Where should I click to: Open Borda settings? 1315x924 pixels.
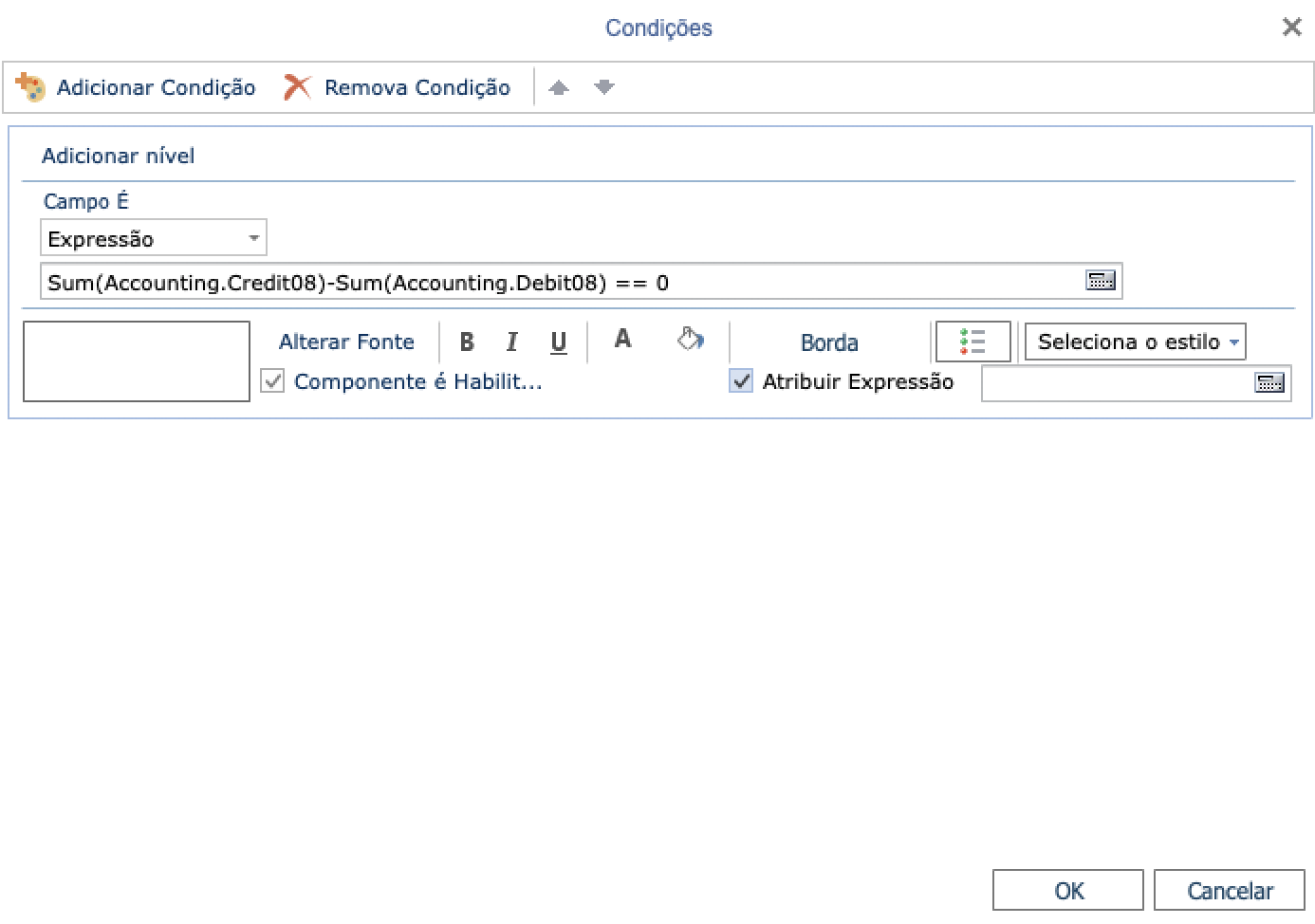point(829,342)
